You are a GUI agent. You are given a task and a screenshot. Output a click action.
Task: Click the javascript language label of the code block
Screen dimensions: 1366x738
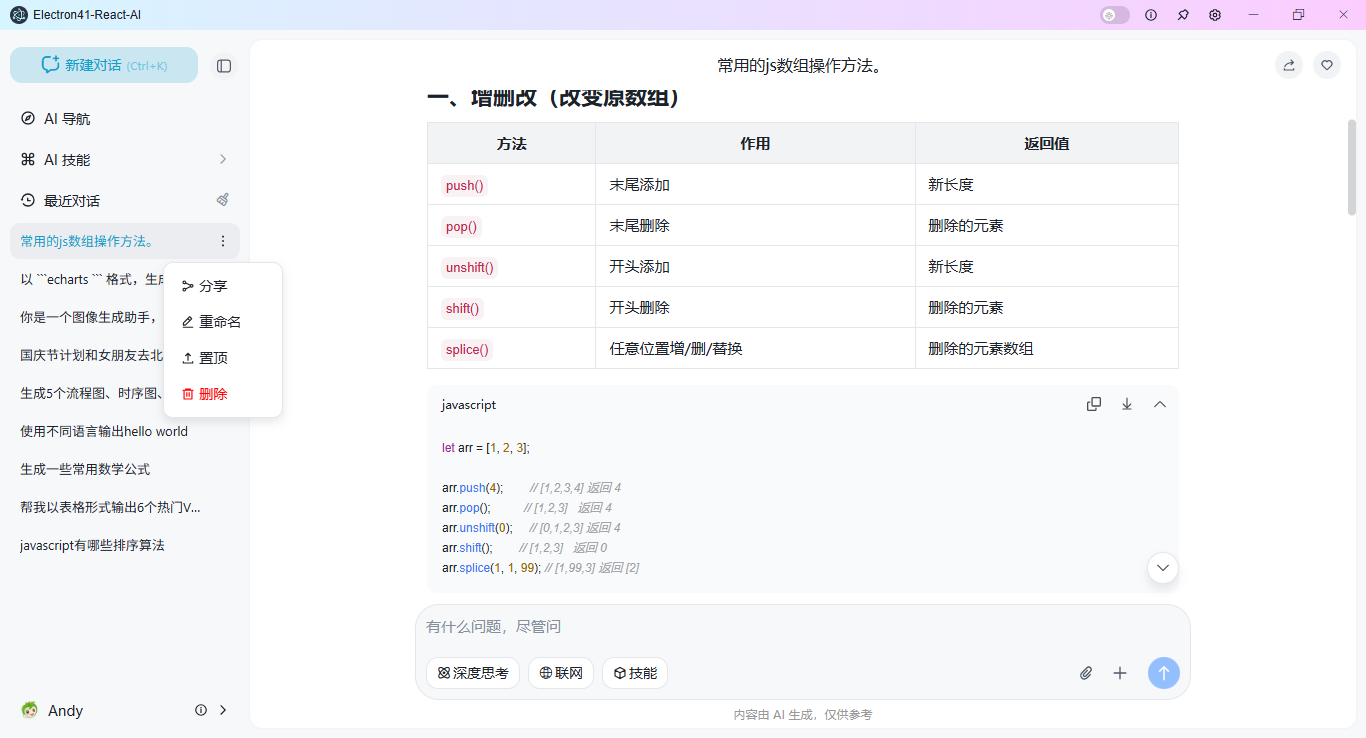468,405
